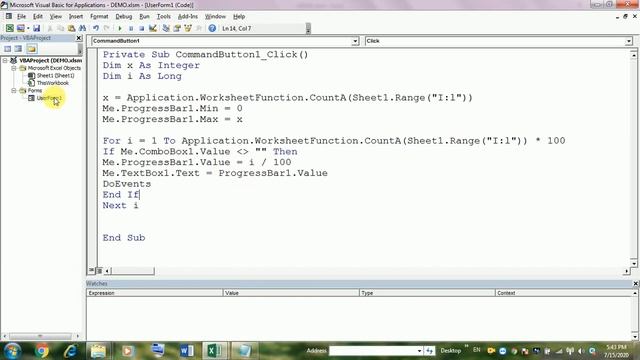Click the taskbar volume speaker icon
The width and height of the screenshot is (640, 360).
[581, 351]
